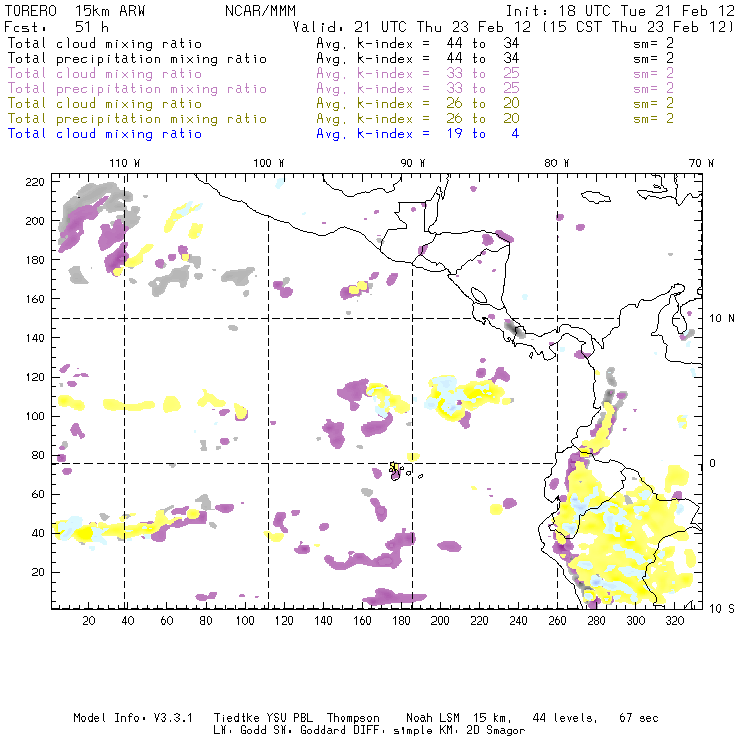Image resolution: width=740 pixels, height=740 pixels.
Task: Click the "Init: 18 UTC Tue 21 Feb 12" text
Action: tap(620, 11)
